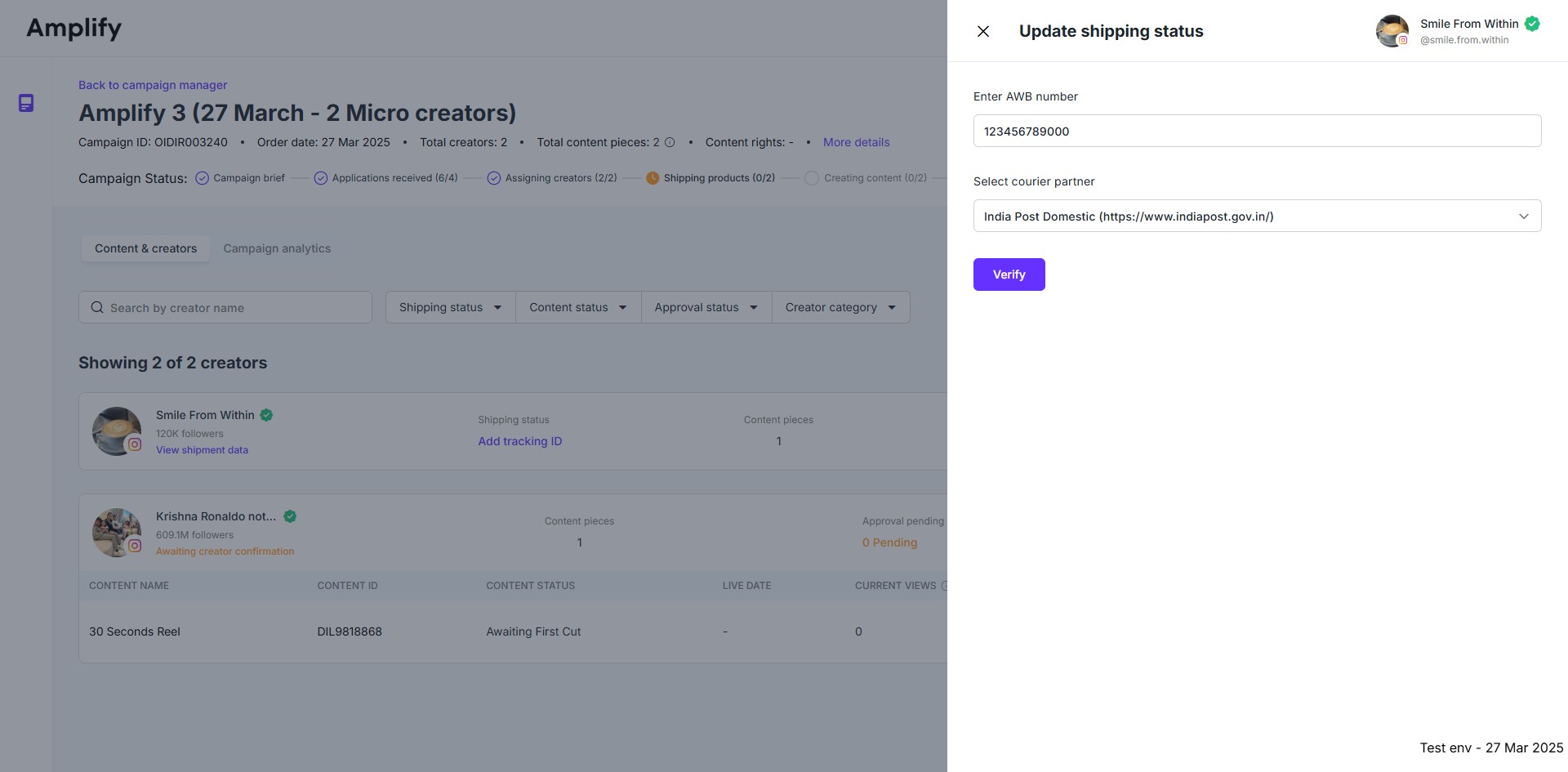Click the search magnifier icon
1568x772 pixels.
click(x=97, y=308)
